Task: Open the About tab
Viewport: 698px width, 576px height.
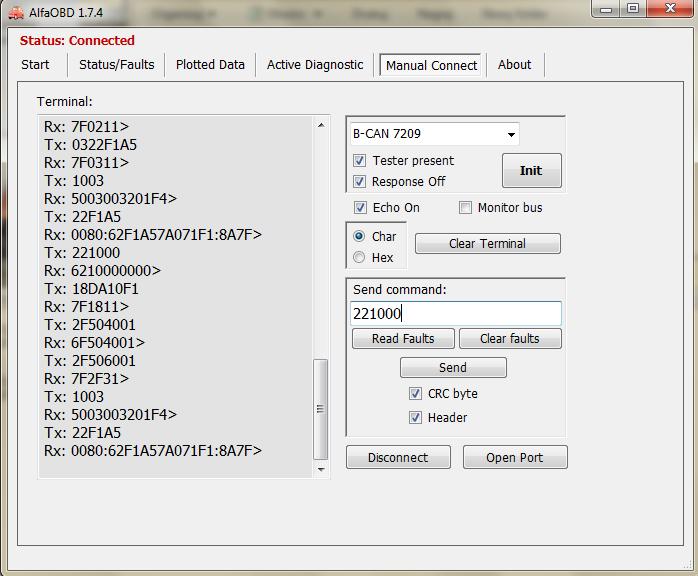Action: [x=515, y=65]
